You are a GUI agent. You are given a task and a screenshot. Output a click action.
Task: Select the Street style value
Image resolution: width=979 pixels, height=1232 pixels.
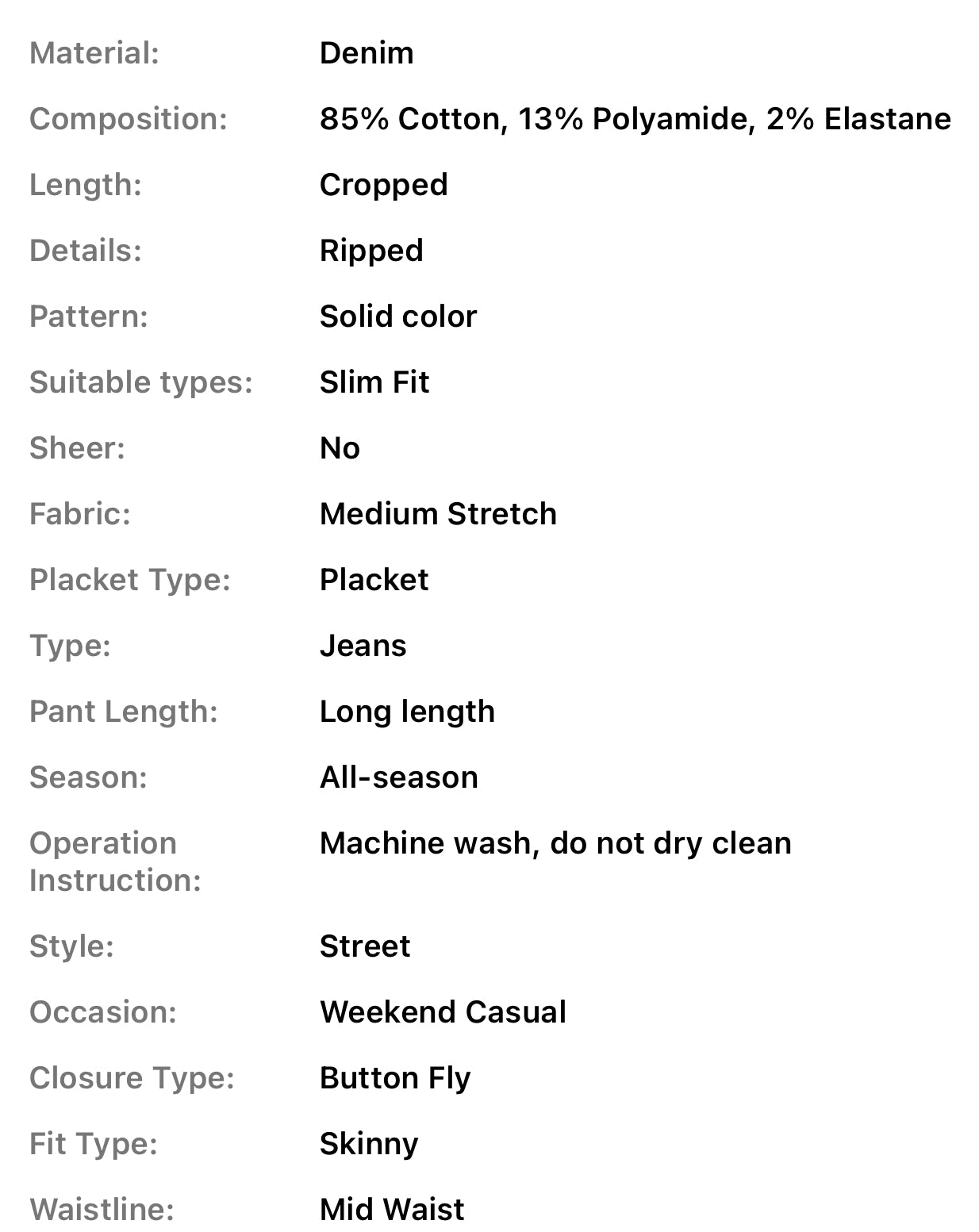point(365,946)
